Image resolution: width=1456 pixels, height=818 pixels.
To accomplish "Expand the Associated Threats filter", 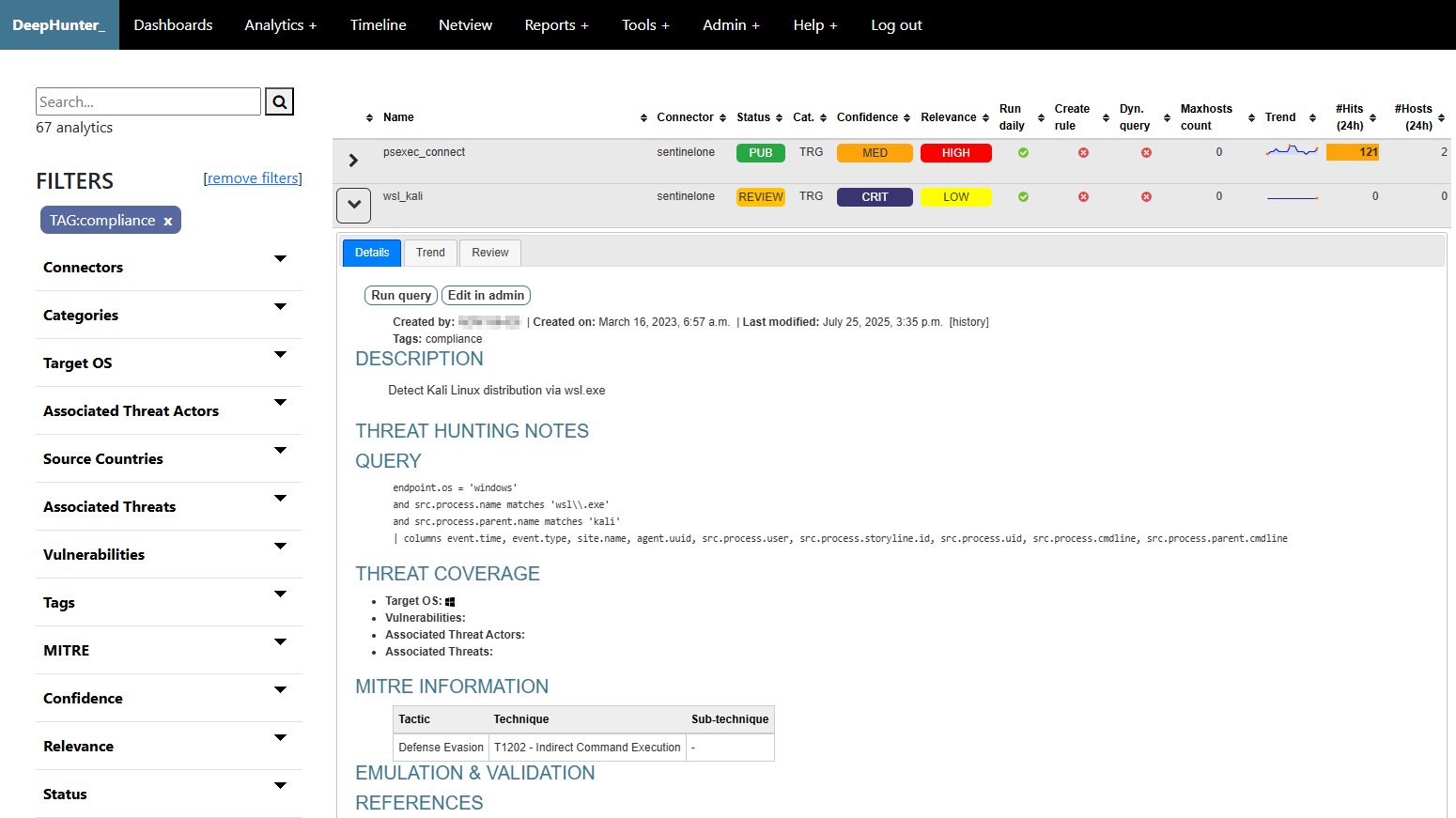I will click(169, 506).
